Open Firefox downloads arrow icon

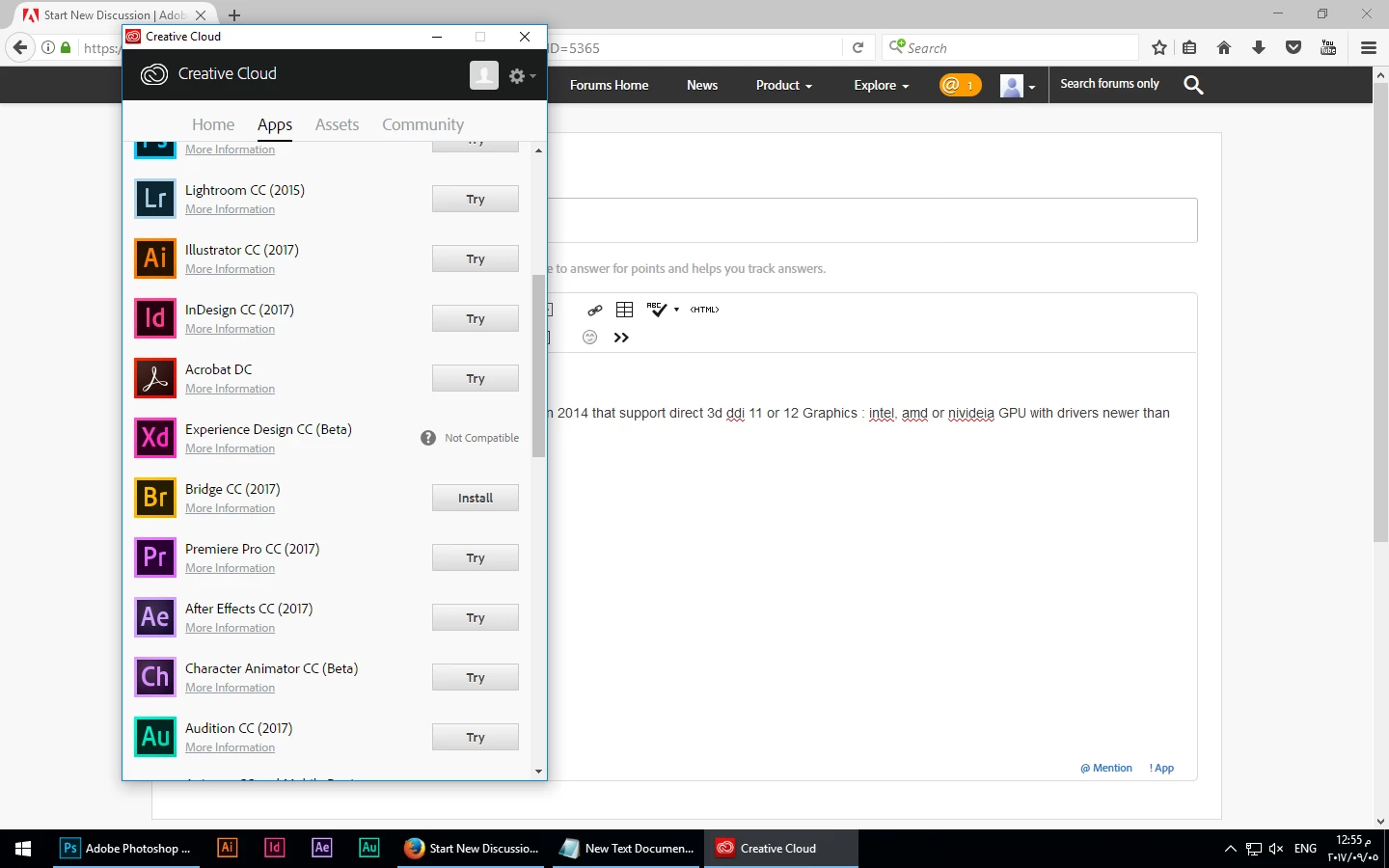tap(1259, 47)
